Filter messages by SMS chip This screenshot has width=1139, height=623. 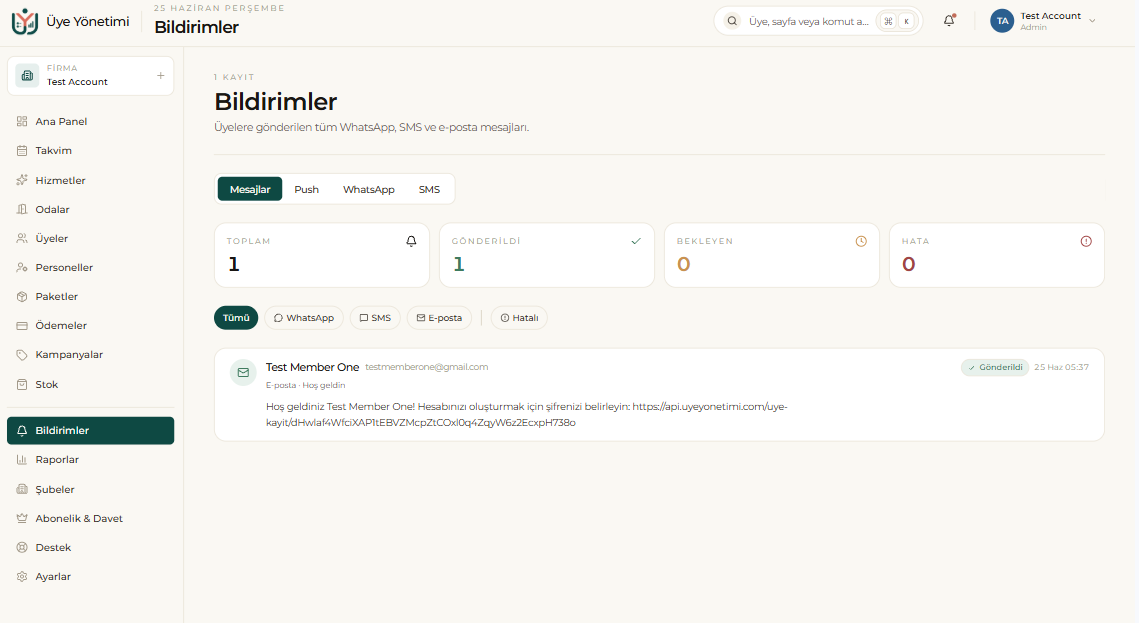[x=375, y=318]
